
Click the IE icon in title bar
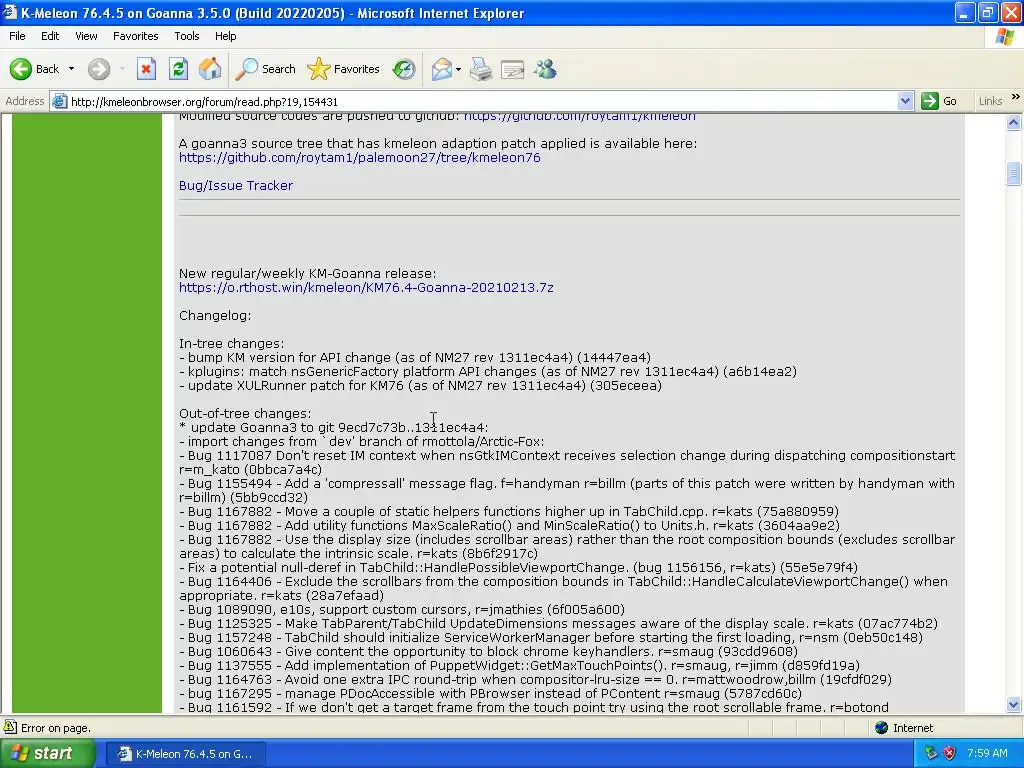[x=9, y=12]
